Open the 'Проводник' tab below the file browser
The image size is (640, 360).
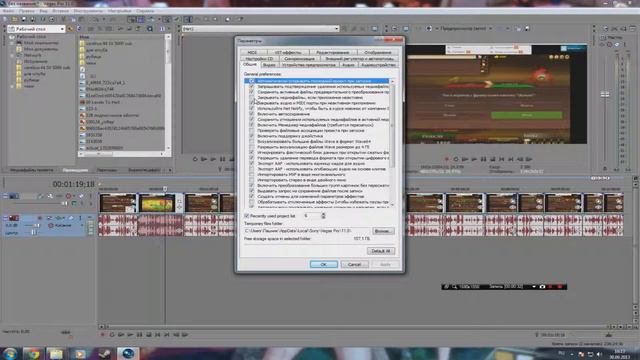[75, 170]
